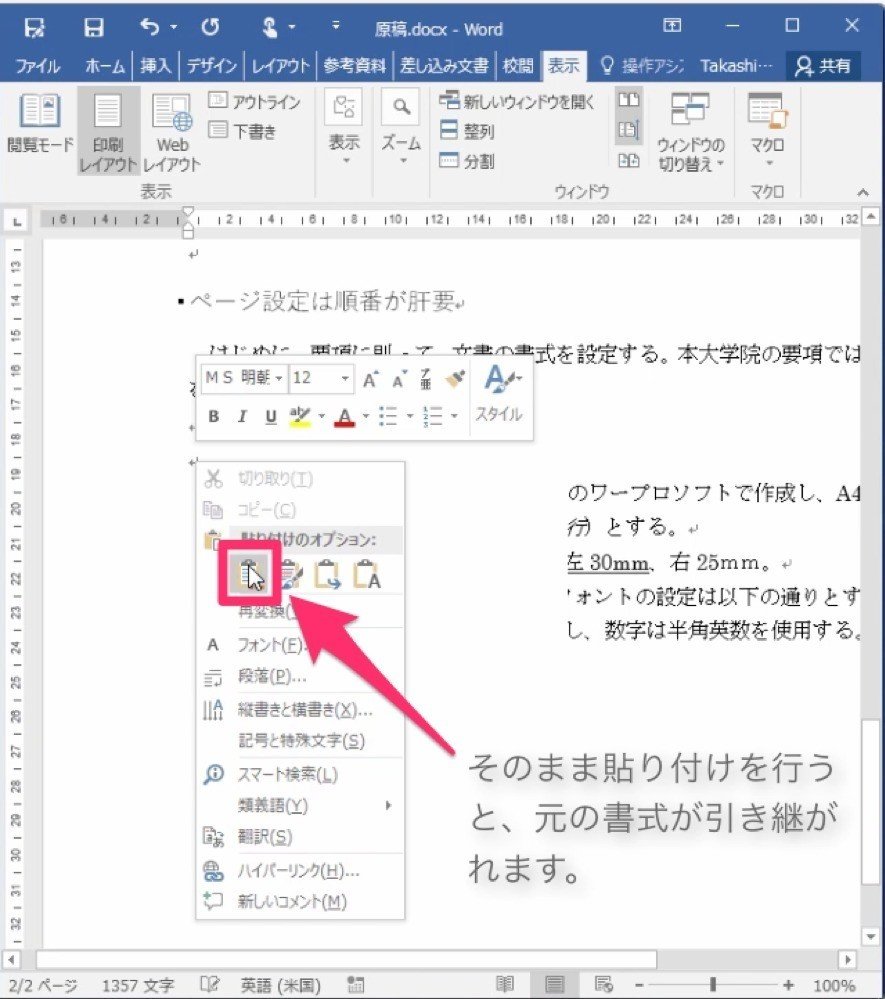Apply yellow highlight color
This screenshot has height=999, width=885.
(299, 417)
